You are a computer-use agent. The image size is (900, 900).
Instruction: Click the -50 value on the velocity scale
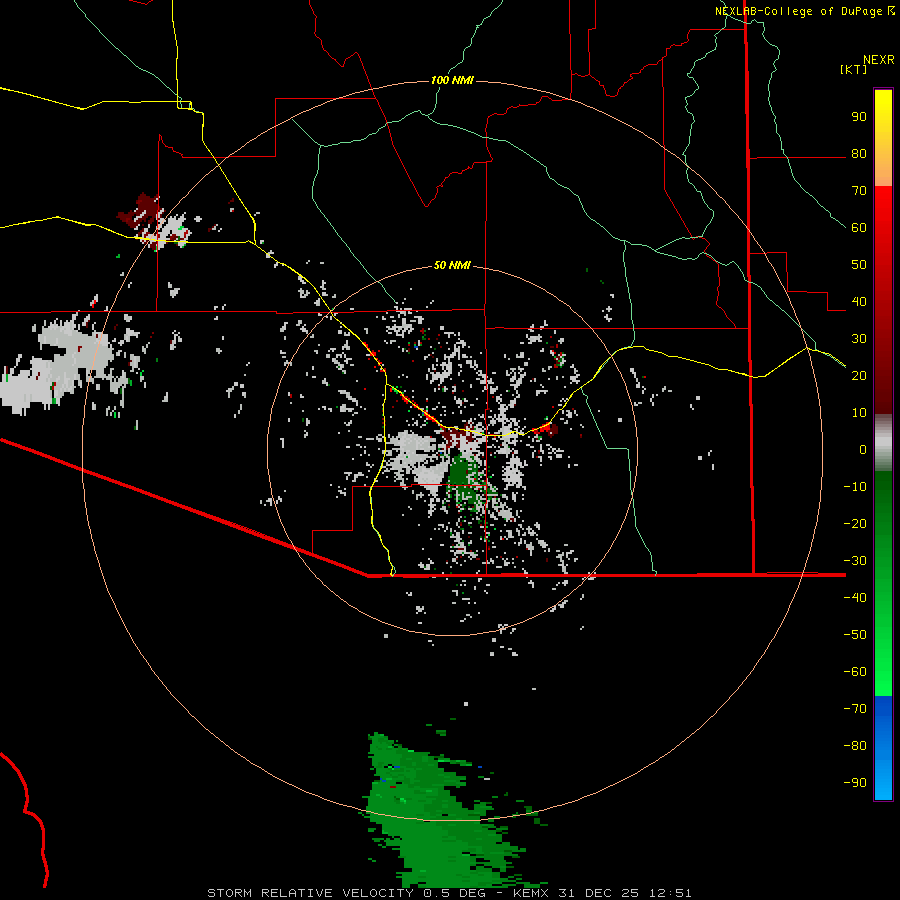[x=855, y=635]
